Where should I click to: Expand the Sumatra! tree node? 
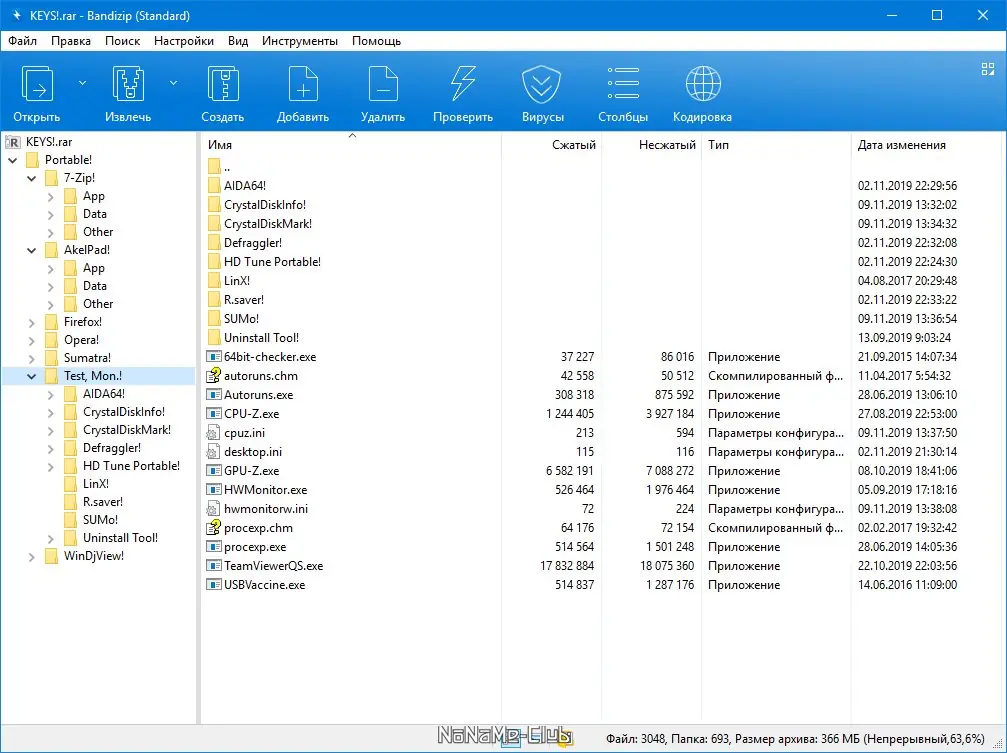pos(31,359)
